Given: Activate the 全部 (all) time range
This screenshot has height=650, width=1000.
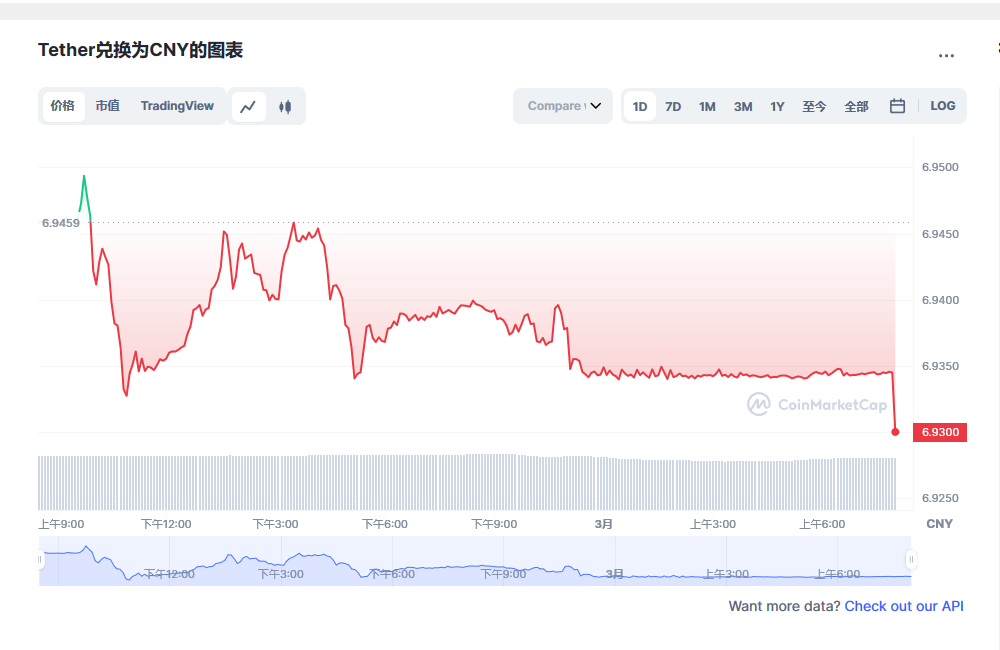Looking at the screenshot, I should (x=856, y=105).
